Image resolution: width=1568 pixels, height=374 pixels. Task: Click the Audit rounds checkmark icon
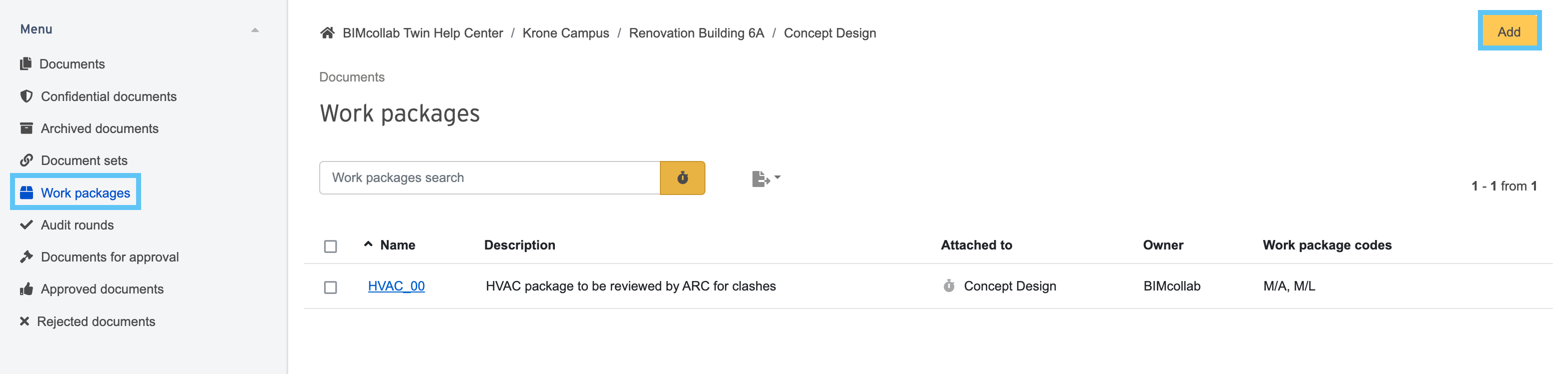tap(26, 224)
